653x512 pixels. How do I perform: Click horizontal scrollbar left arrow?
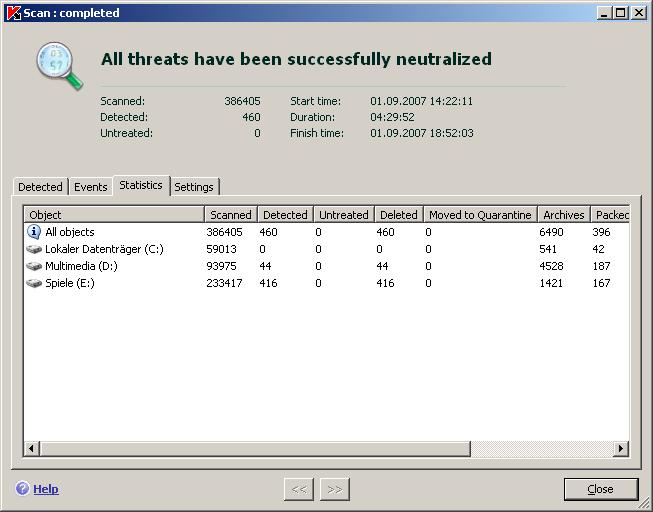[31, 449]
